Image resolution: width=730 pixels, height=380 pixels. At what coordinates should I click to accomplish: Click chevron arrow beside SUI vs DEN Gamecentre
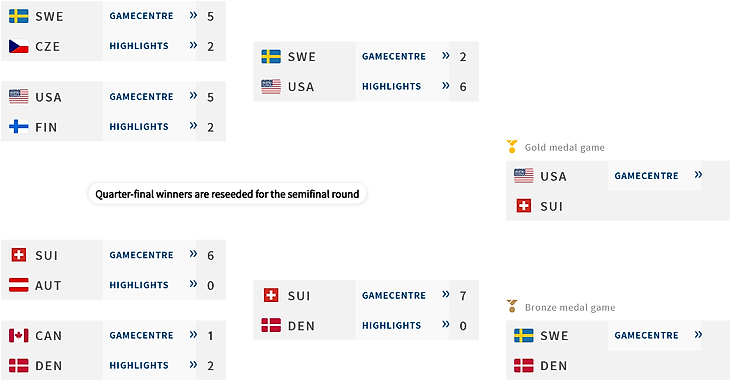(446, 295)
